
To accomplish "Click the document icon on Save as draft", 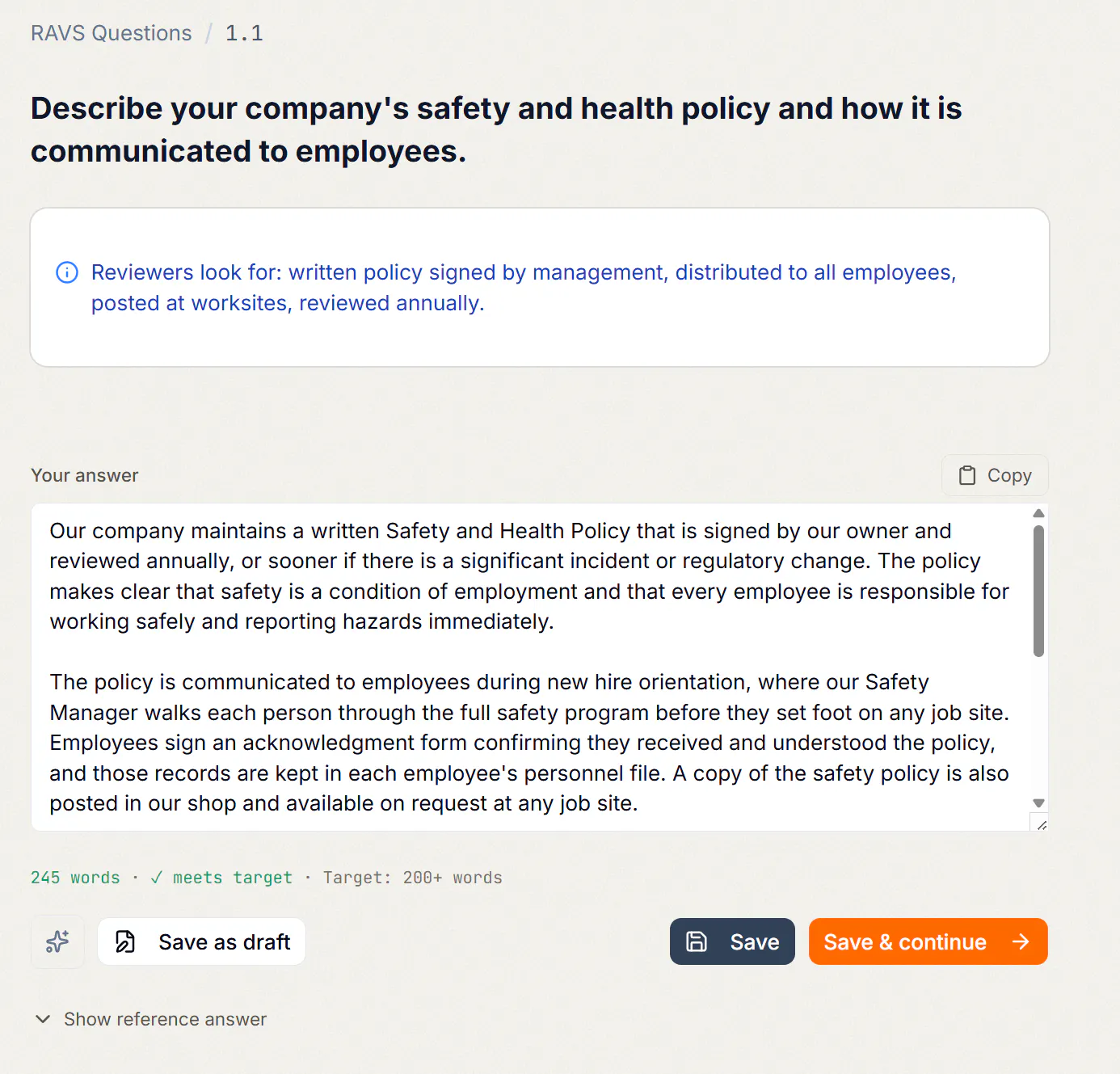I will pyautogui.click(x=125, y=941).
